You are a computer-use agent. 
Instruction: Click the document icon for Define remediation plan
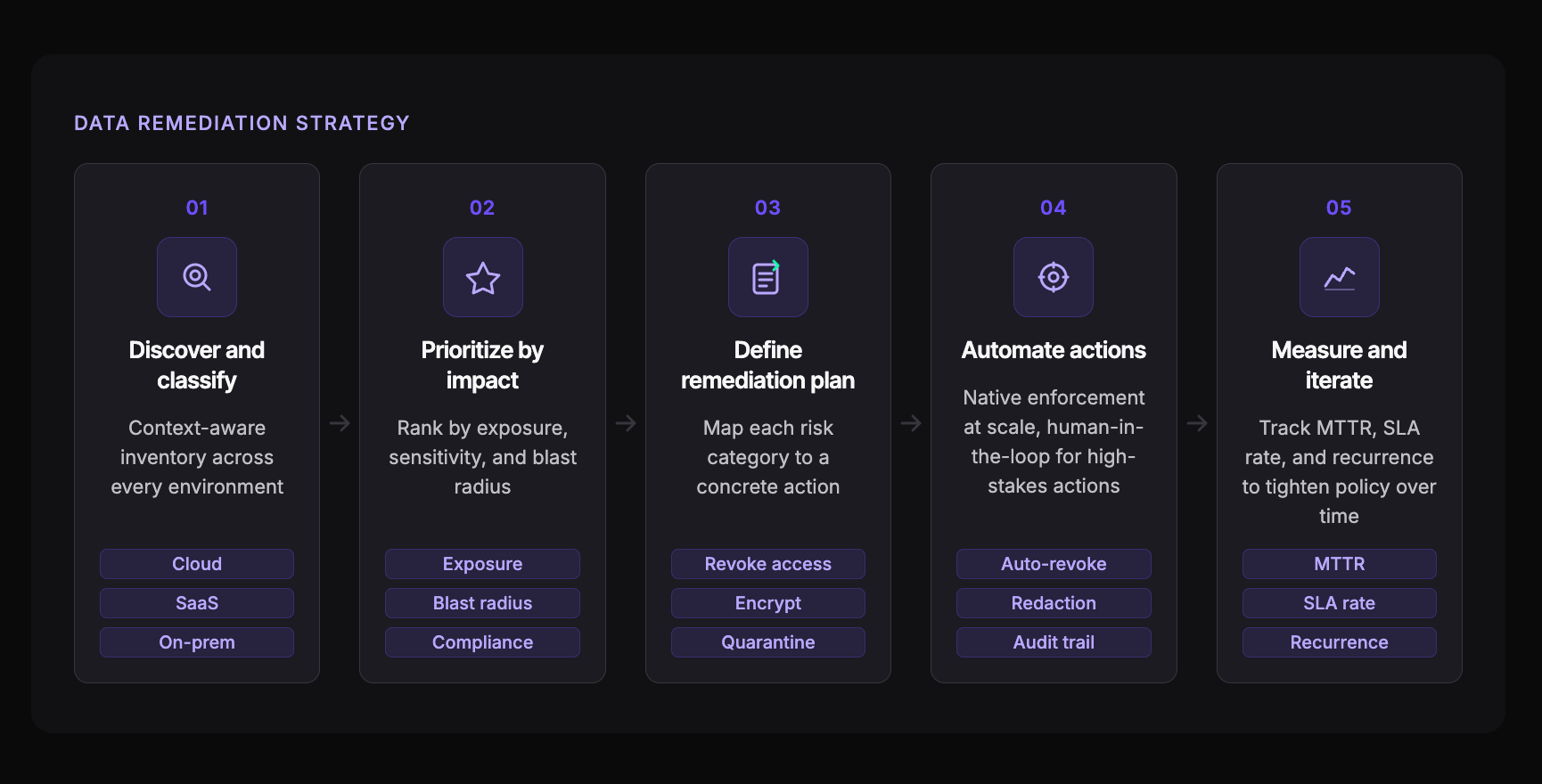click(x=768, y=277)
